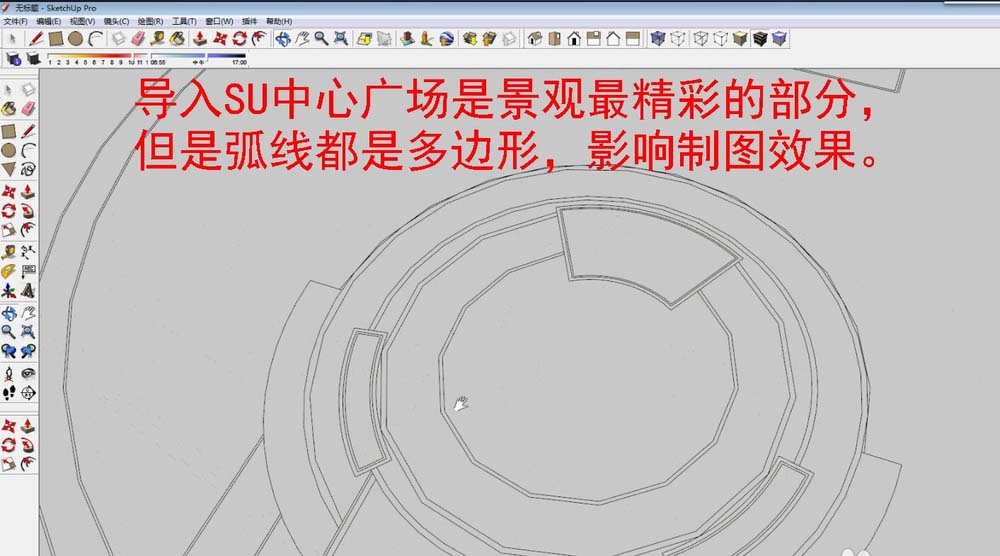Image resolution: width=1000 pixels, height=556 pixels.
Task: Switch to Shaded With Textures style
Action: 760,39
